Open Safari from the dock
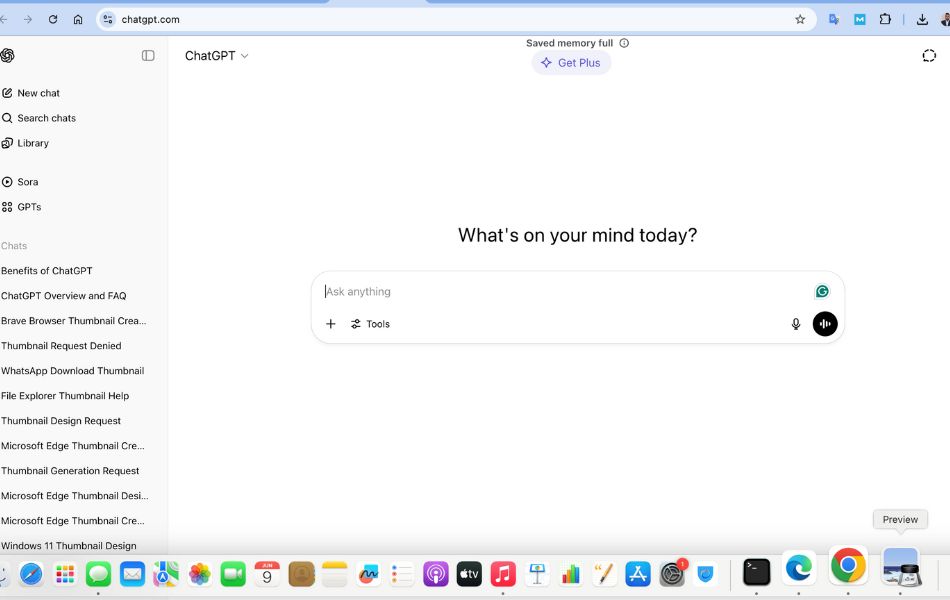Viewport: 950px width, 600px height. click(x=31, y=573)
